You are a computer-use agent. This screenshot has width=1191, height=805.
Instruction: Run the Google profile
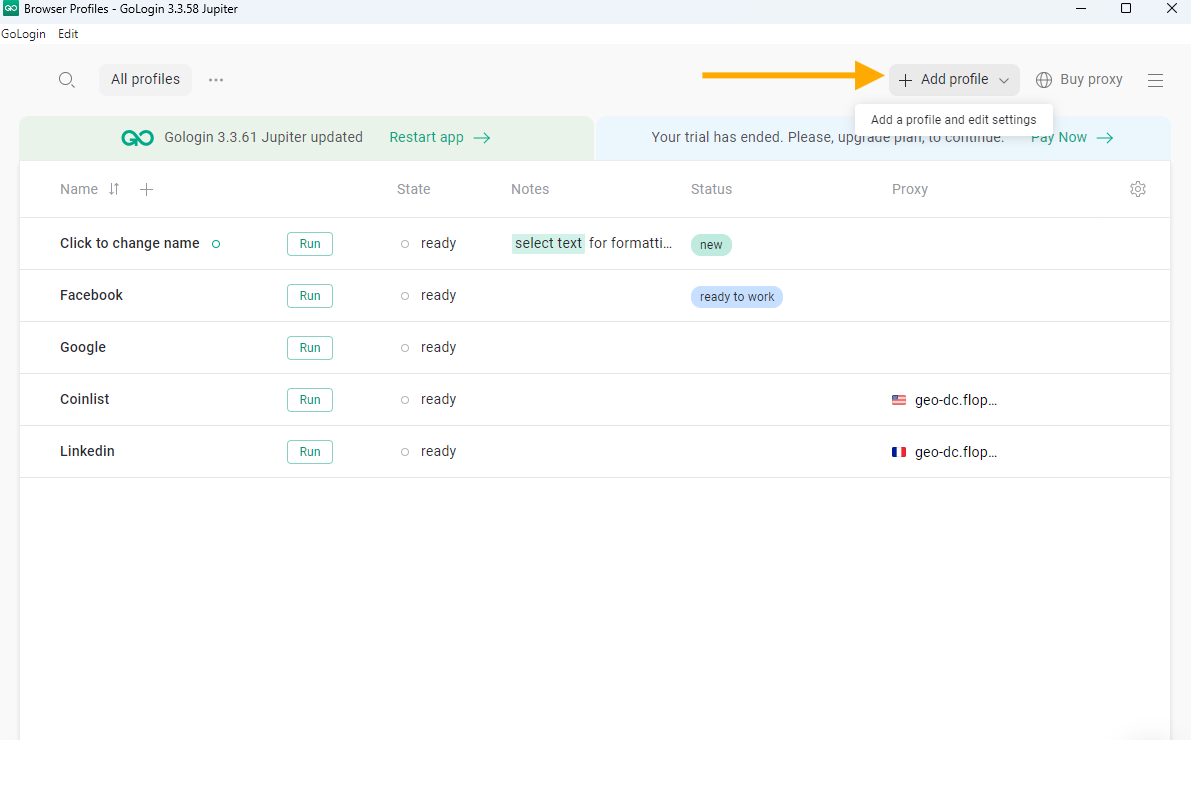click(310, 348)
